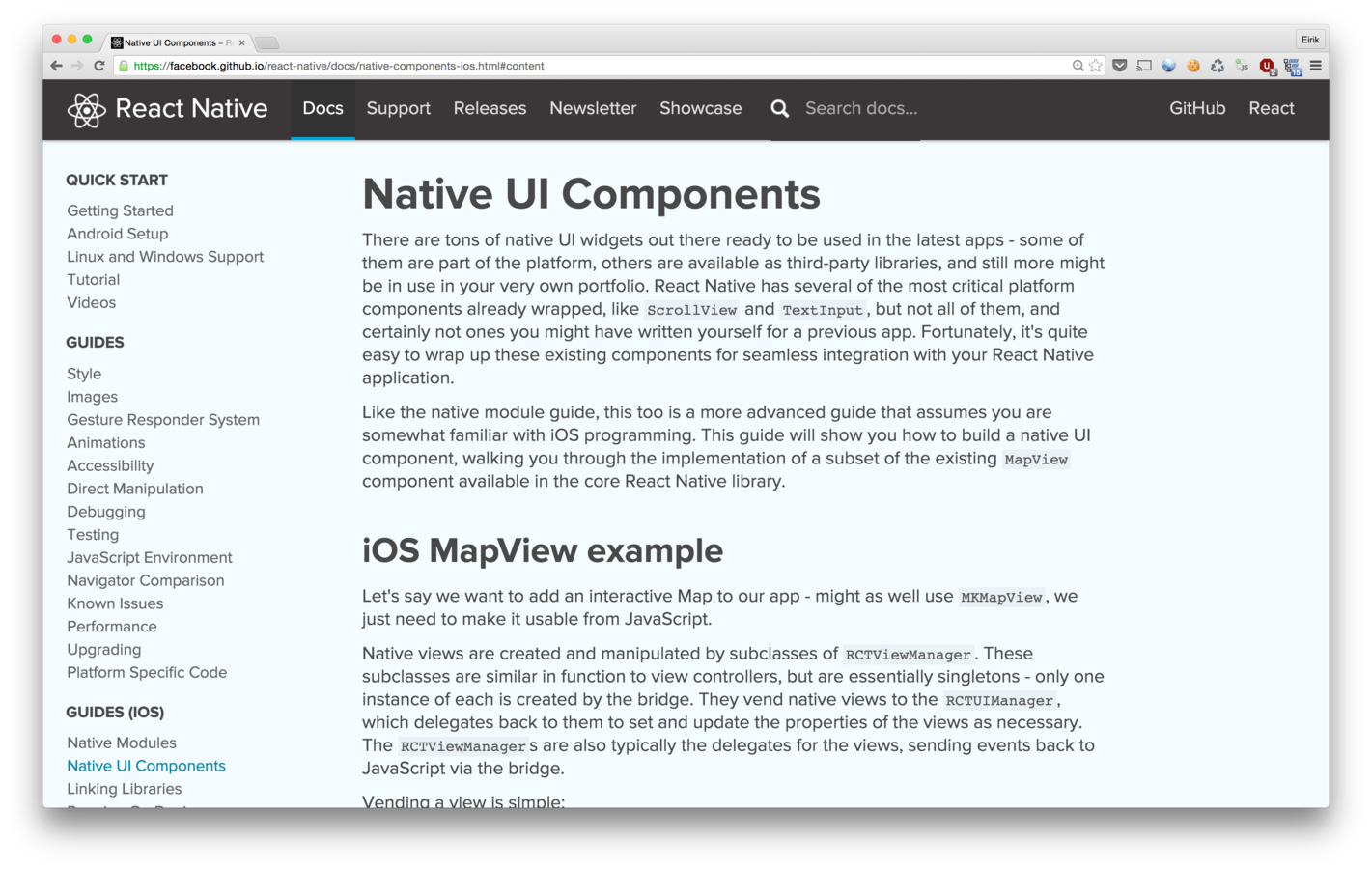Open the Support navigation item

[399, 109]
